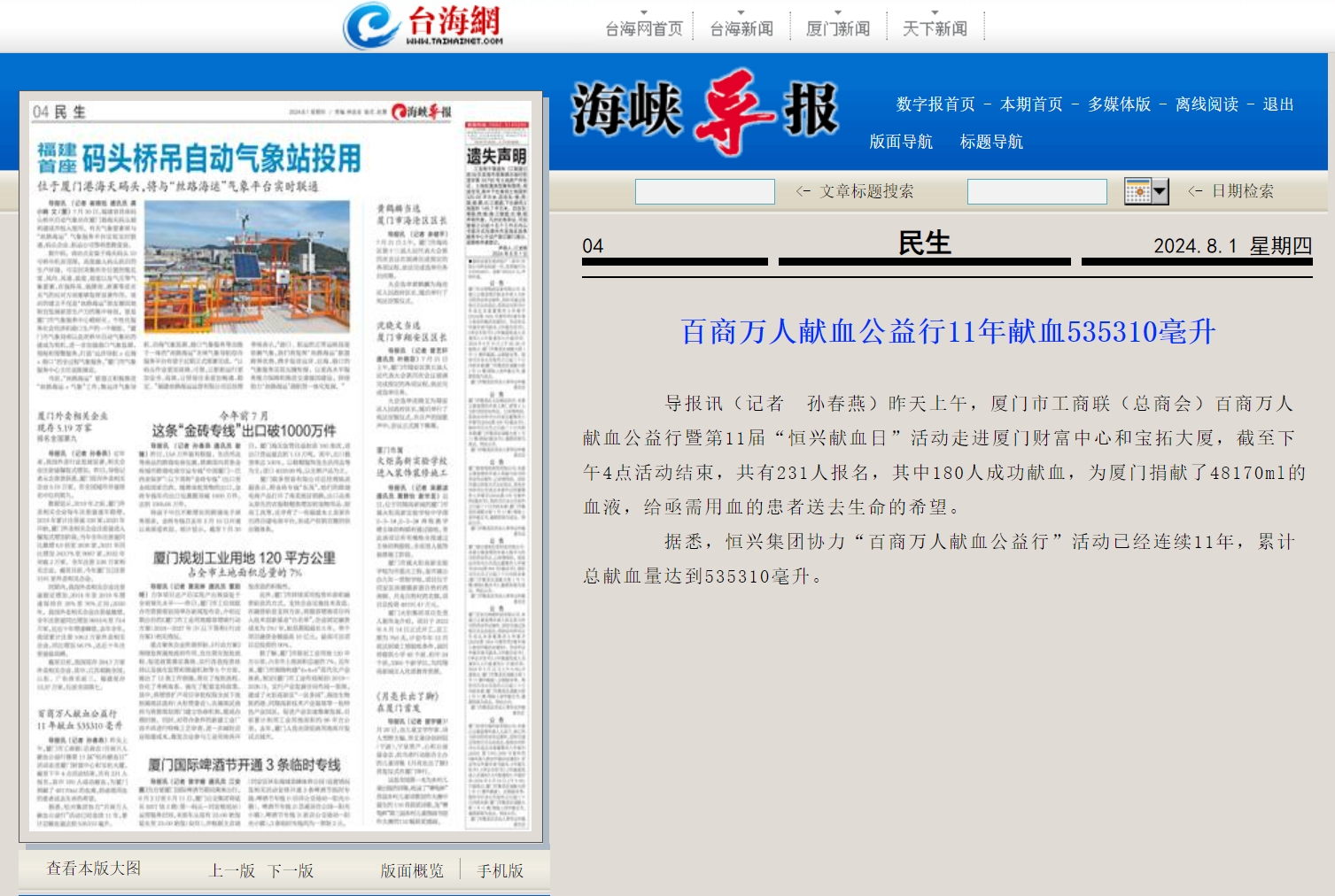Open the 天下新闻 section
This screenshot has width=1335, height=896.
click(x=933, y=27)
